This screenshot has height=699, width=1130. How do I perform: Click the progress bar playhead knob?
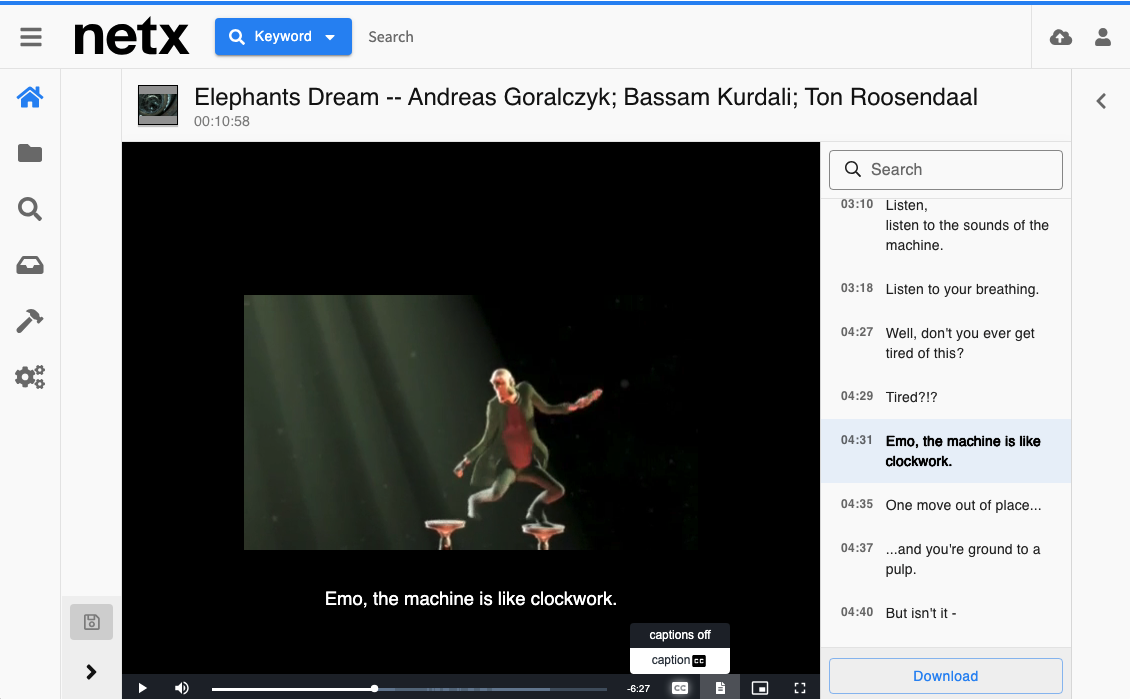point(375,689)
